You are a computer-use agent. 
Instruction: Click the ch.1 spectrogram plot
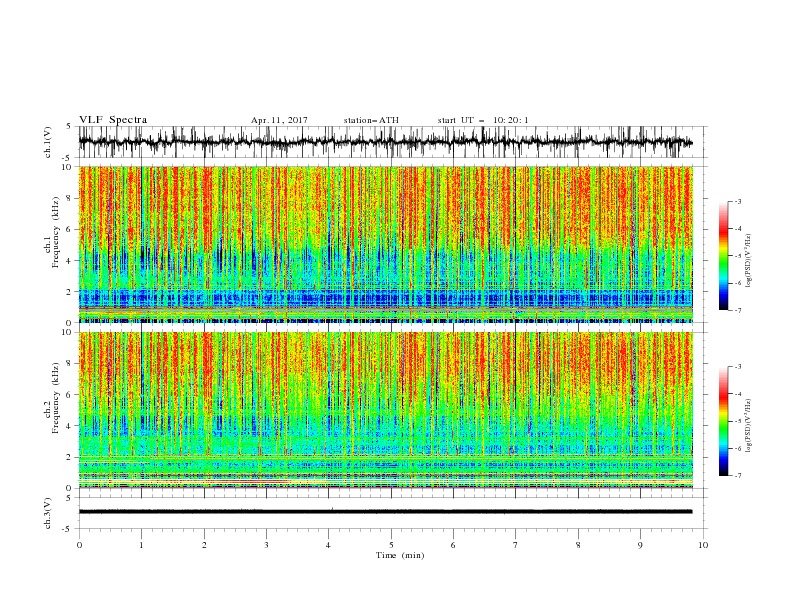coord(385,244)
